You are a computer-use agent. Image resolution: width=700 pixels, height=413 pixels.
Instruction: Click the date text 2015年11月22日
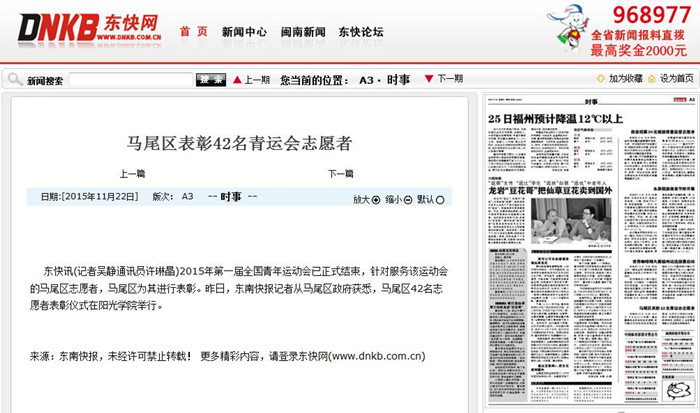[x=100, y=196]
